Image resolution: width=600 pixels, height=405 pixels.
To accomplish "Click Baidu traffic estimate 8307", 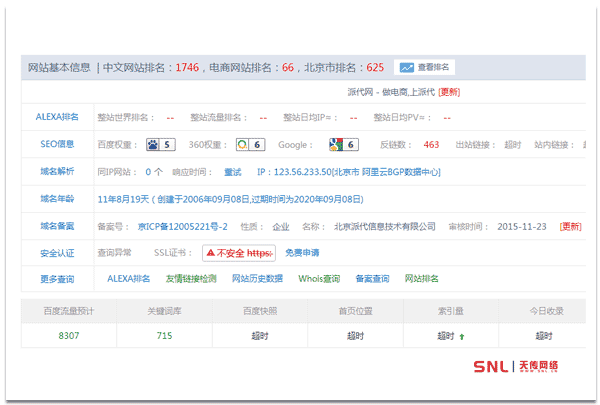I will pos(68,336).
